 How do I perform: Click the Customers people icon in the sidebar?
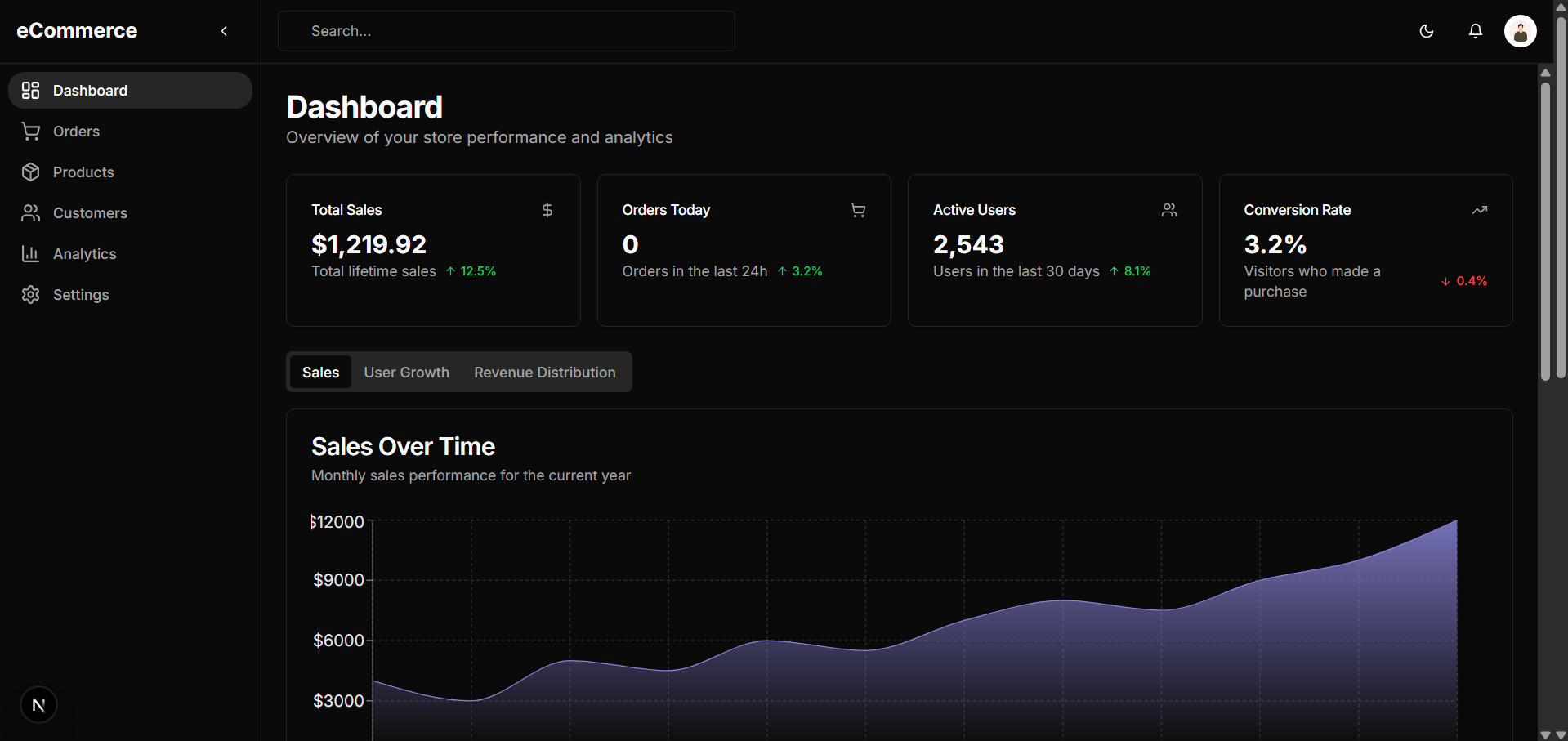(x=30, y=212)
